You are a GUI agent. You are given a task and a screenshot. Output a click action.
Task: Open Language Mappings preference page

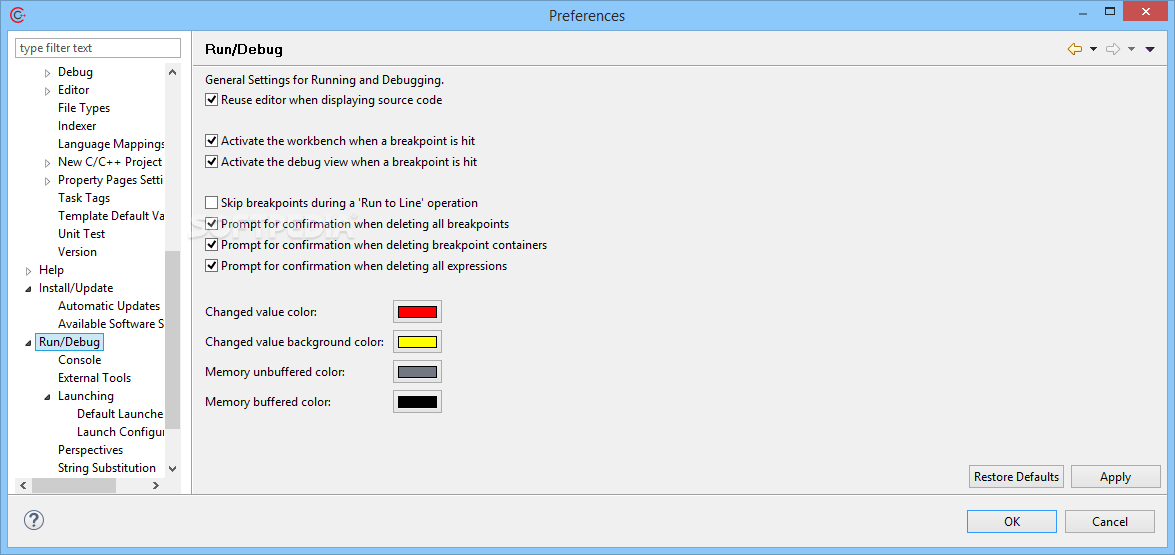pyautogui.click(x=111, y=144)
